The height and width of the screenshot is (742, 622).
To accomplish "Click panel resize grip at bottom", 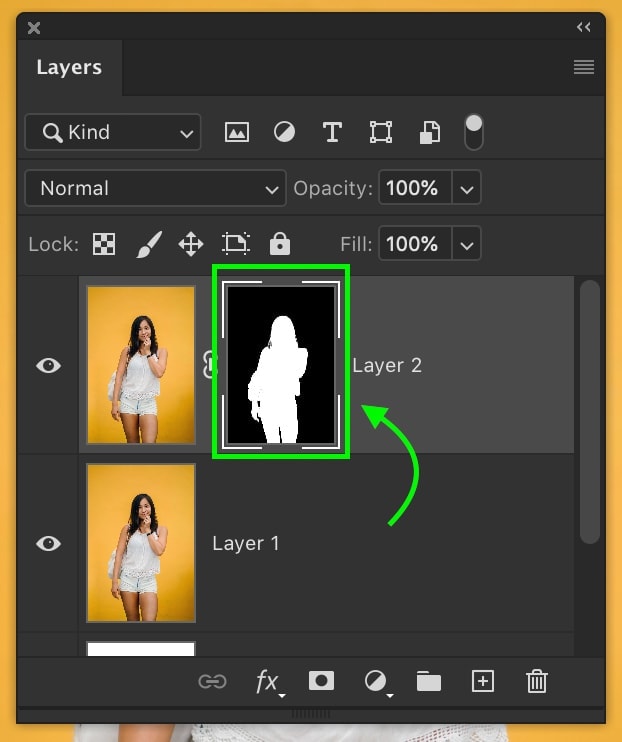I will (311, 713).
